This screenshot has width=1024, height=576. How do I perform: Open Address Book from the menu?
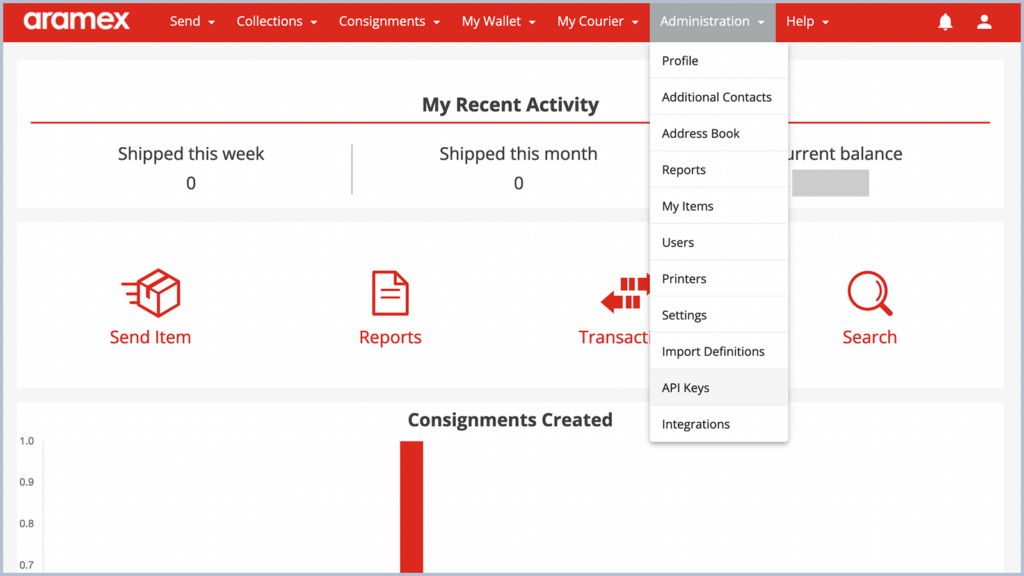point(700,133)
